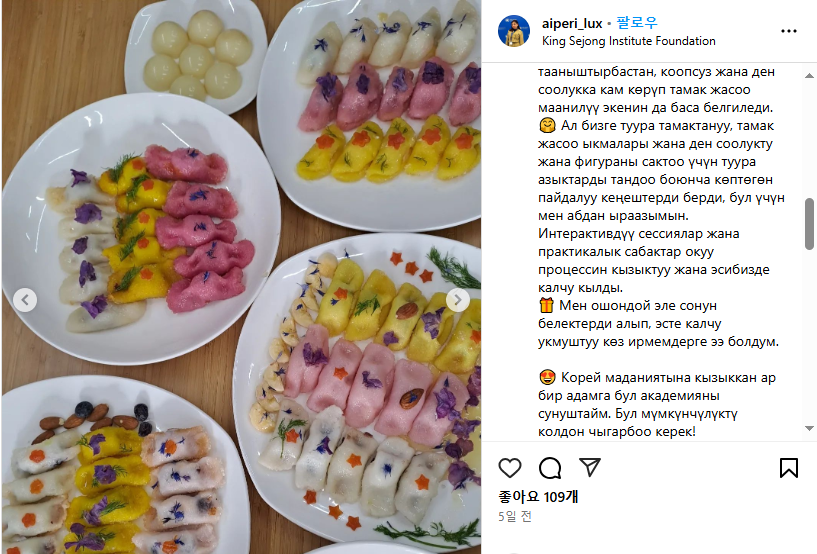
Task: View the 좋아요 109개 likes list
Action: tap(538, 497)
